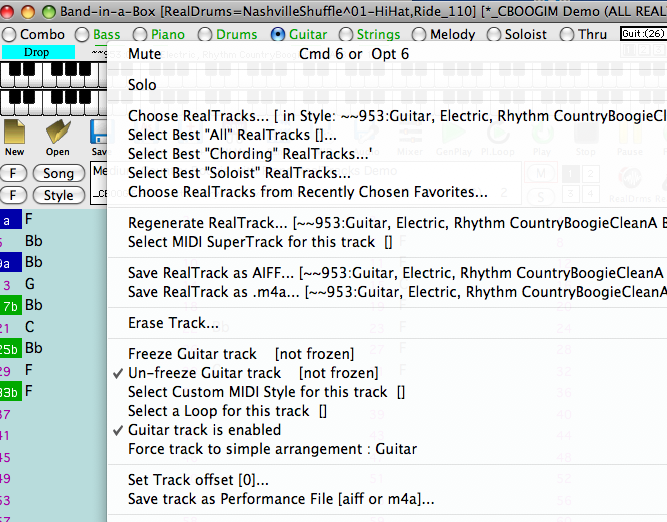Toggle Un-freeze Guitar track checked entry

(x=387, y=373)
